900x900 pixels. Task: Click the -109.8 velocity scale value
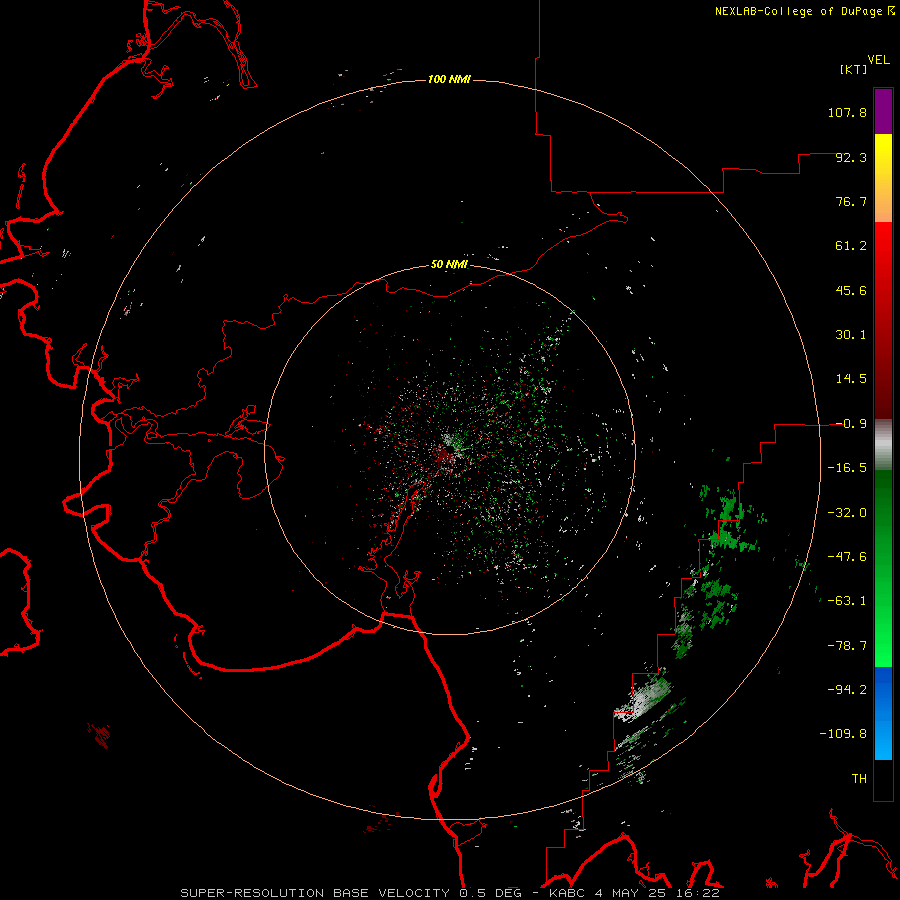844,734
